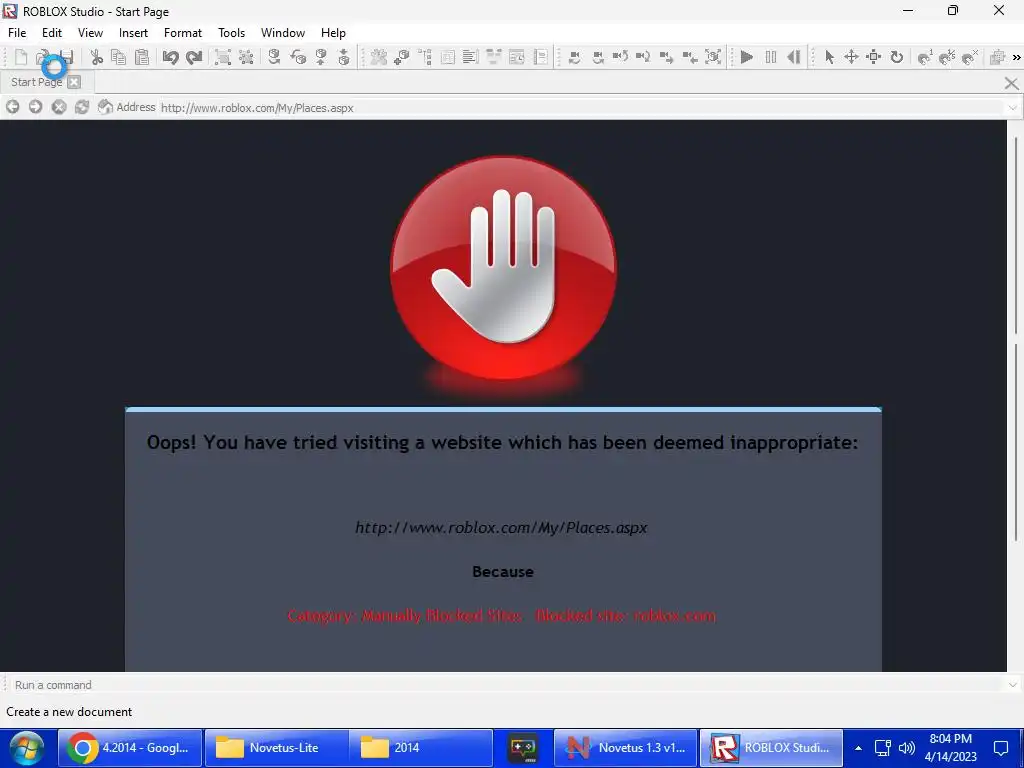Open the Insert menu
The image size is (1024, 768).
click(x=133, y=33)
